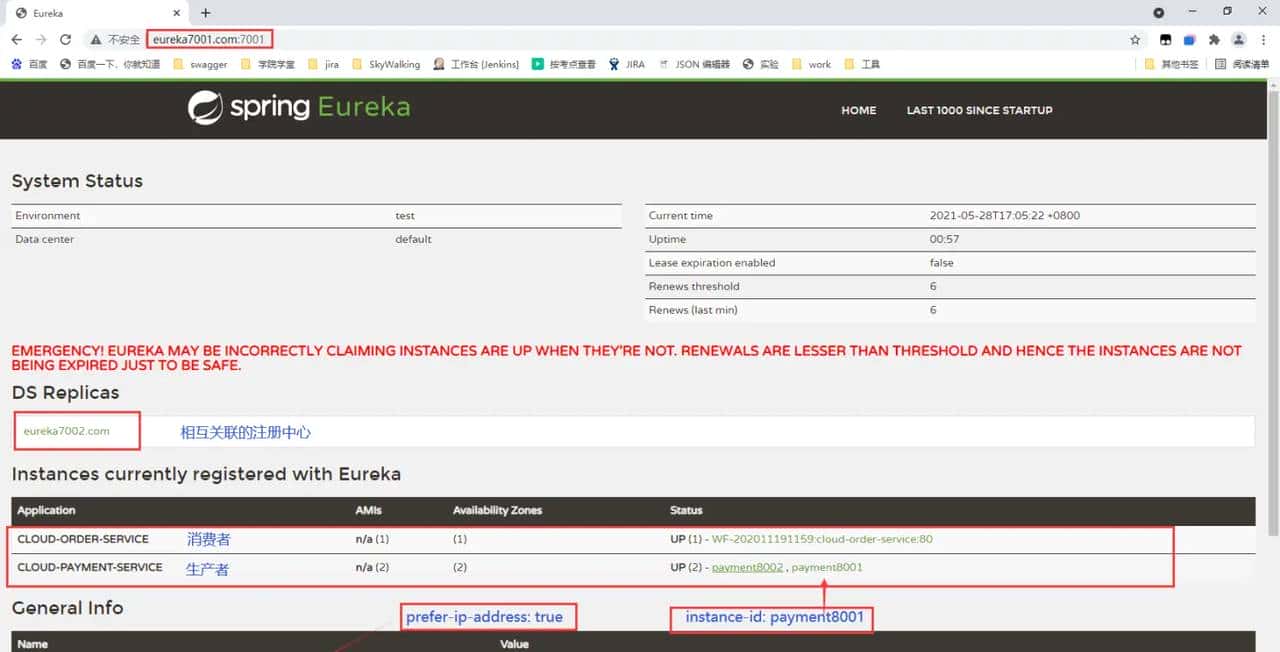Open Chrome three-dot menu

pyautogui.click(x=1264, y=40)
